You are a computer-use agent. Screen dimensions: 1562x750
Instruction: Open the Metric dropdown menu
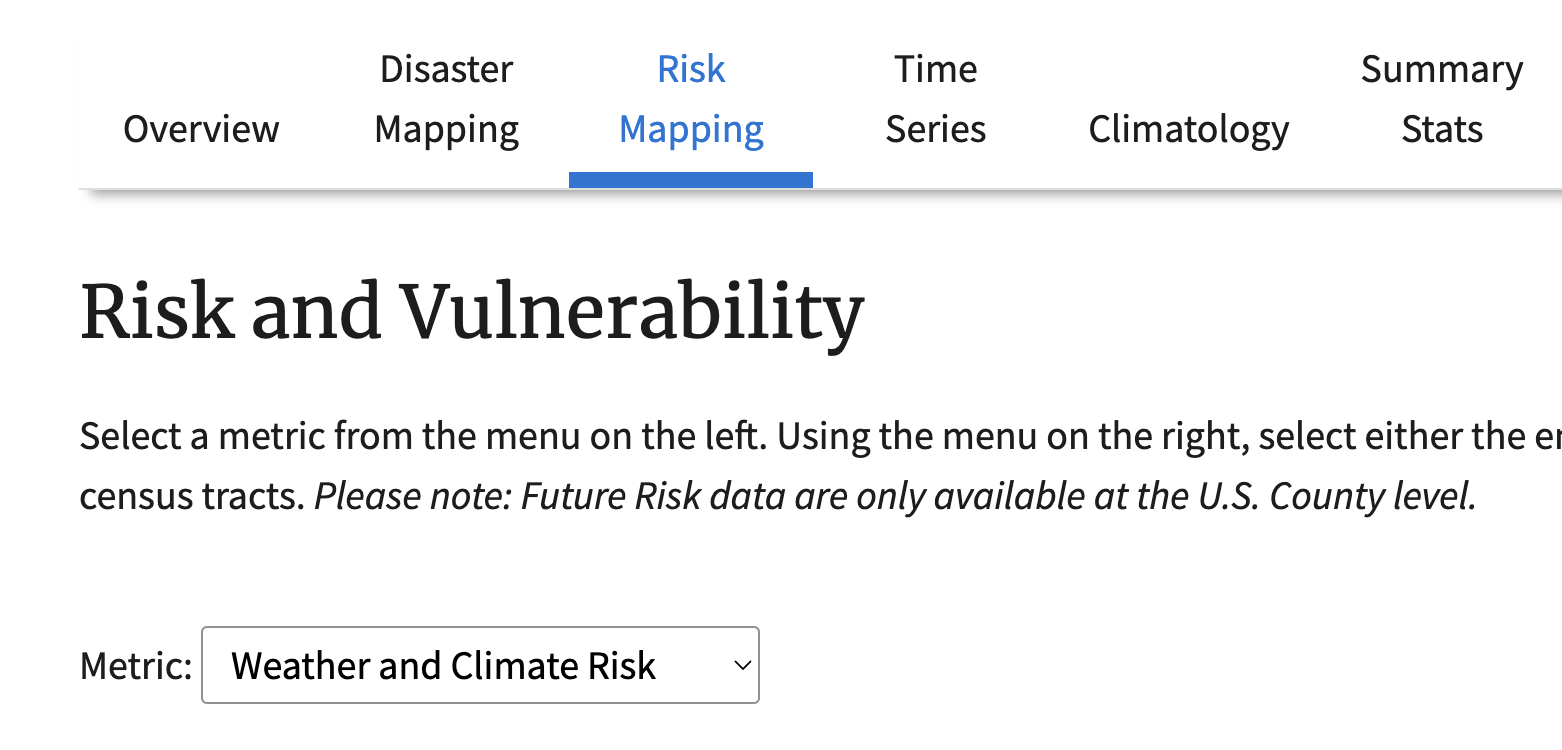(480, 665)
